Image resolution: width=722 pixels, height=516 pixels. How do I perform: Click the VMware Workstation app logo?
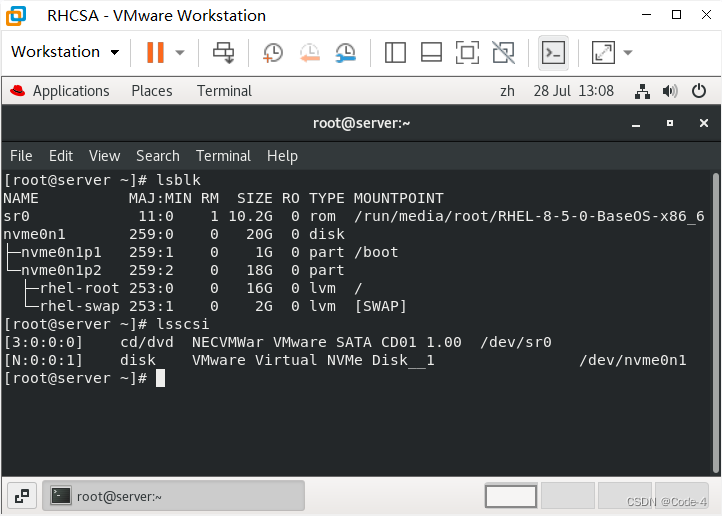(x=16, y=16)
